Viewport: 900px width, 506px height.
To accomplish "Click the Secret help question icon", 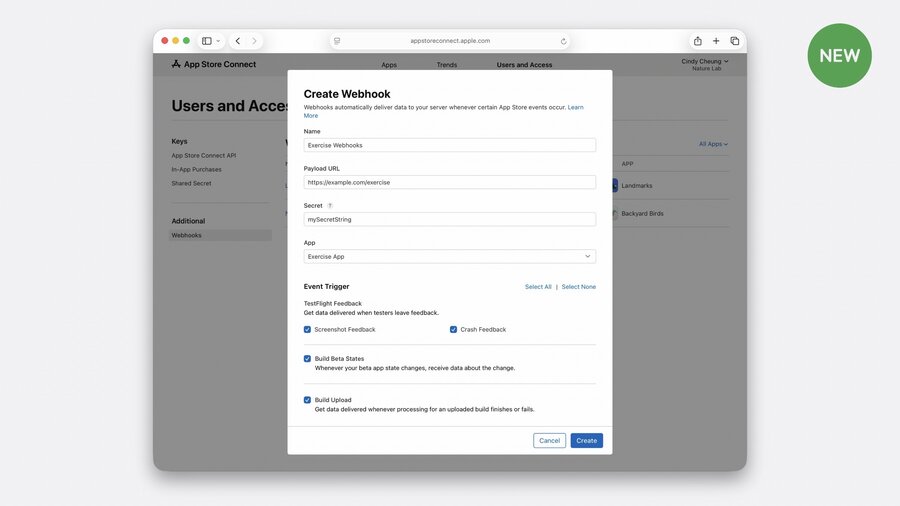I will 330,205.
